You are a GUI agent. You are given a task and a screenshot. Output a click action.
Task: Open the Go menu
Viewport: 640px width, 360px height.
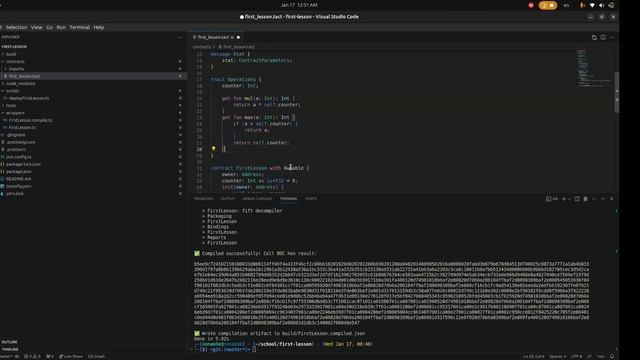pyautogui.click(x=49, y=27)
